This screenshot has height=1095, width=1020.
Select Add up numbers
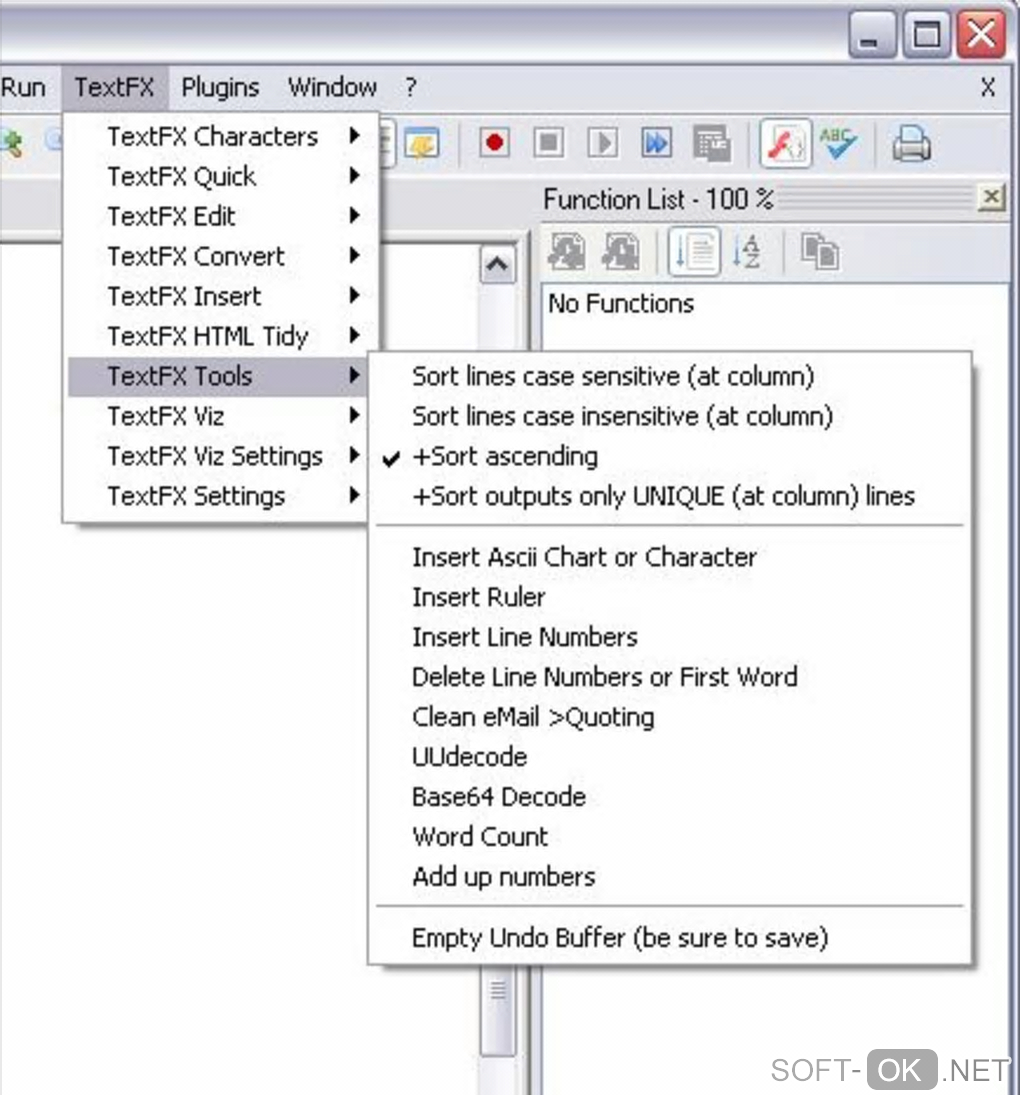(670, 876)
